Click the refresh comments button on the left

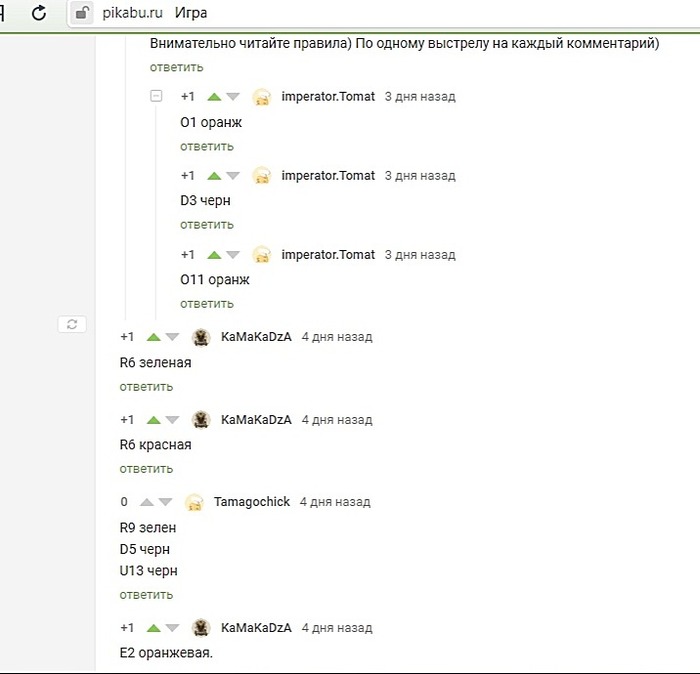pos(71,324)
